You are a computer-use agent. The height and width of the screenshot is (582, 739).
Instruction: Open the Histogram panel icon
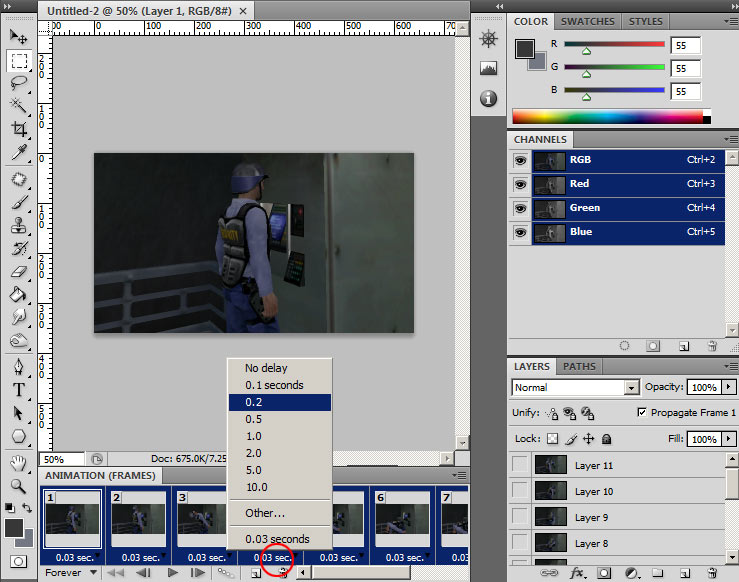tap(489, 69)
